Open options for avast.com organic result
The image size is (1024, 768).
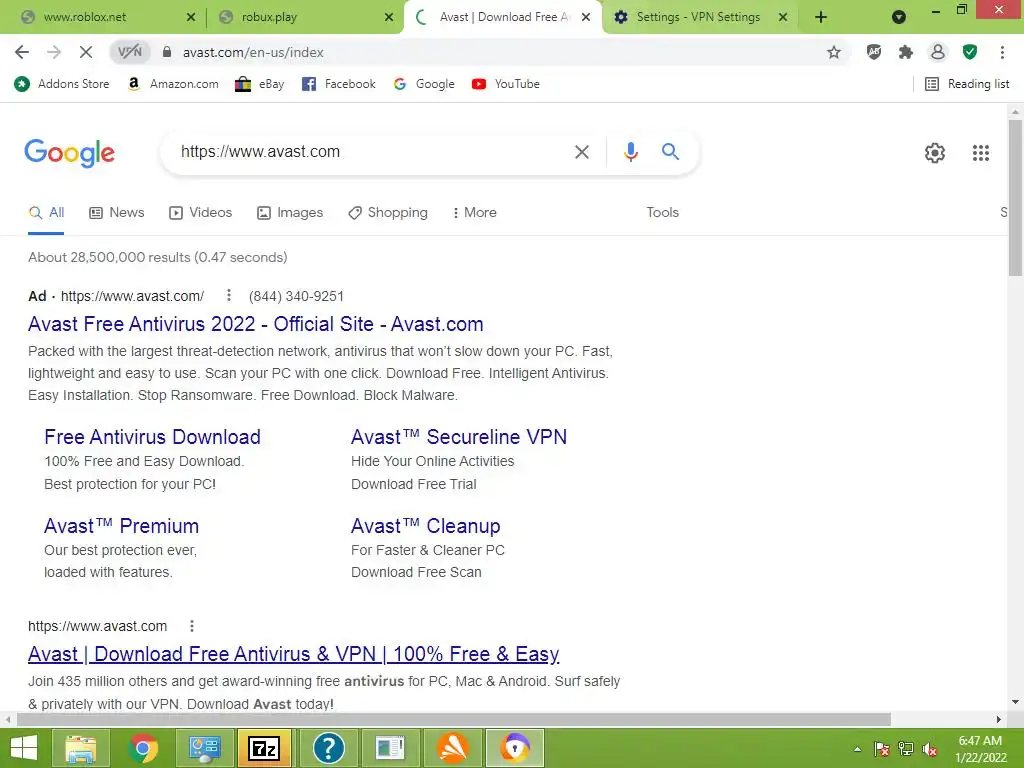pyautogui.click(x=191, y=626)
